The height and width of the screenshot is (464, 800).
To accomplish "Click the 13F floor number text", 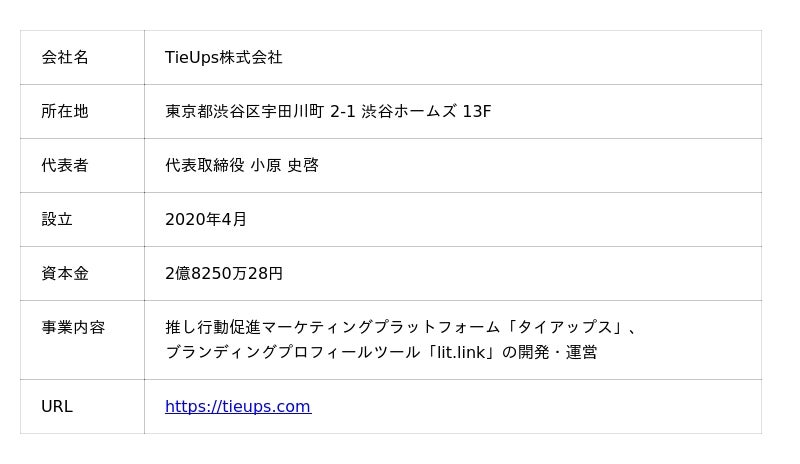I will 477,111.
